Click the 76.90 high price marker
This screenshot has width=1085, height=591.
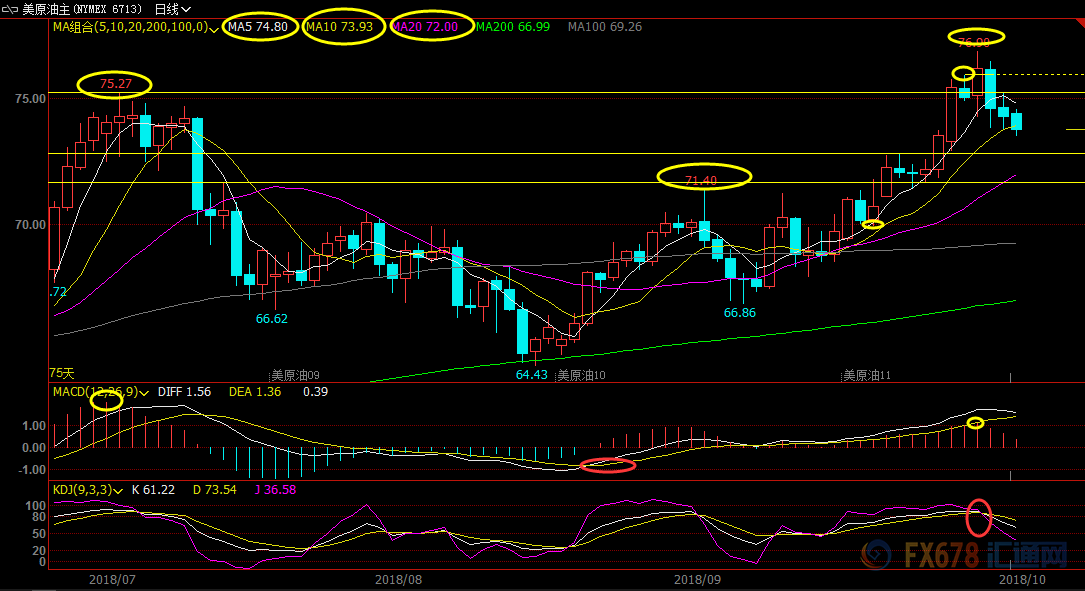coord(973,42)
